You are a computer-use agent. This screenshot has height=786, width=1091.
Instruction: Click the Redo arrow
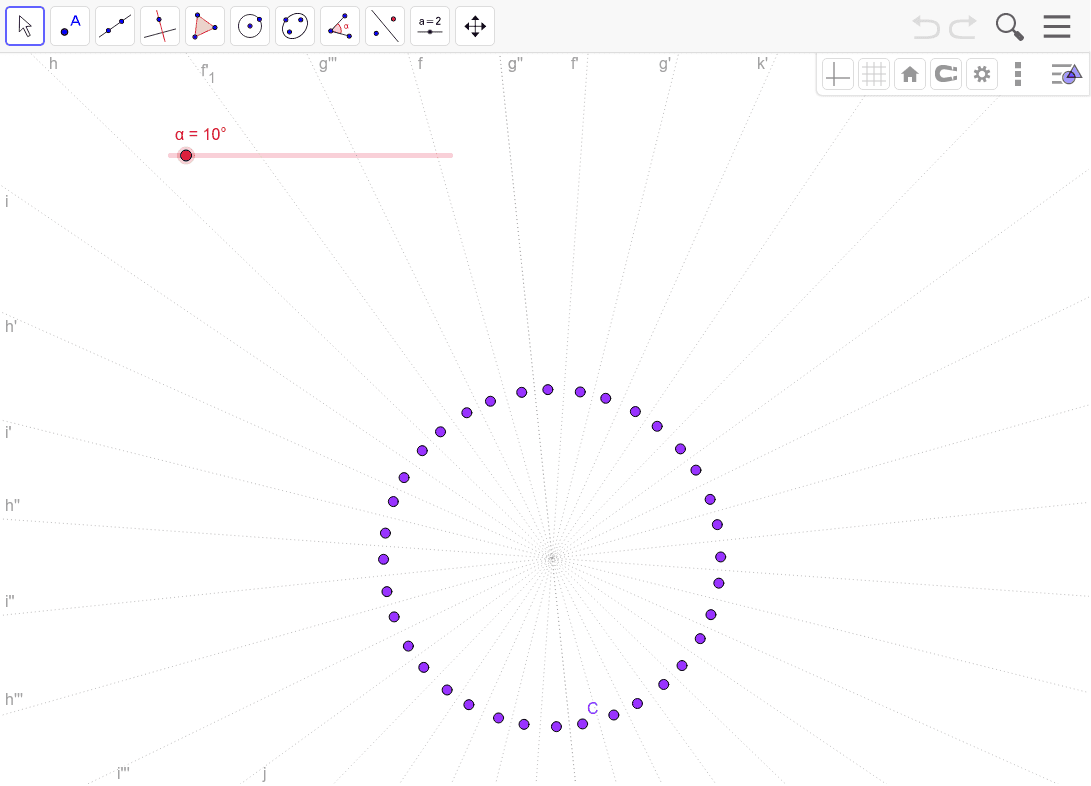tap(964, 27)
